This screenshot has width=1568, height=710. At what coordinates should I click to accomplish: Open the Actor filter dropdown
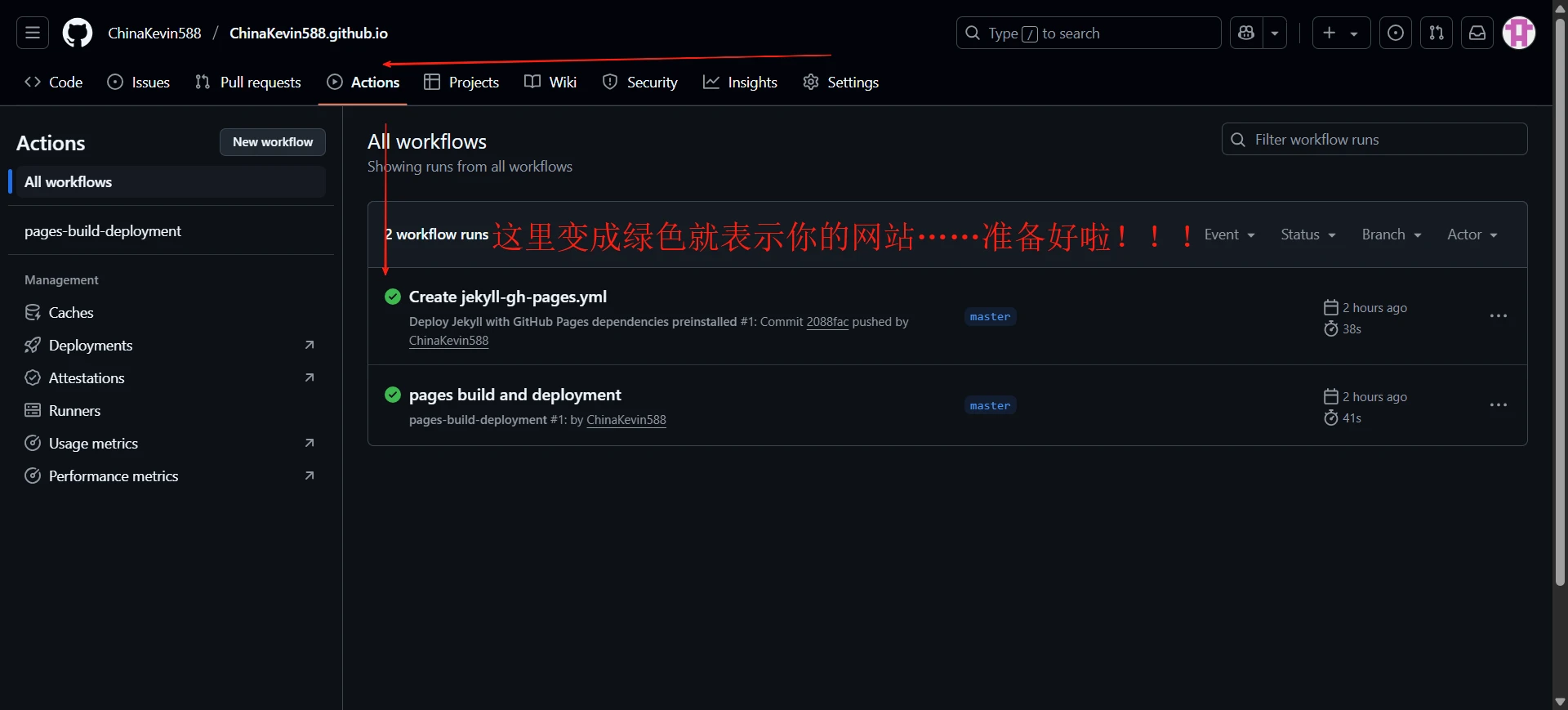click(x=1472, y=234)
